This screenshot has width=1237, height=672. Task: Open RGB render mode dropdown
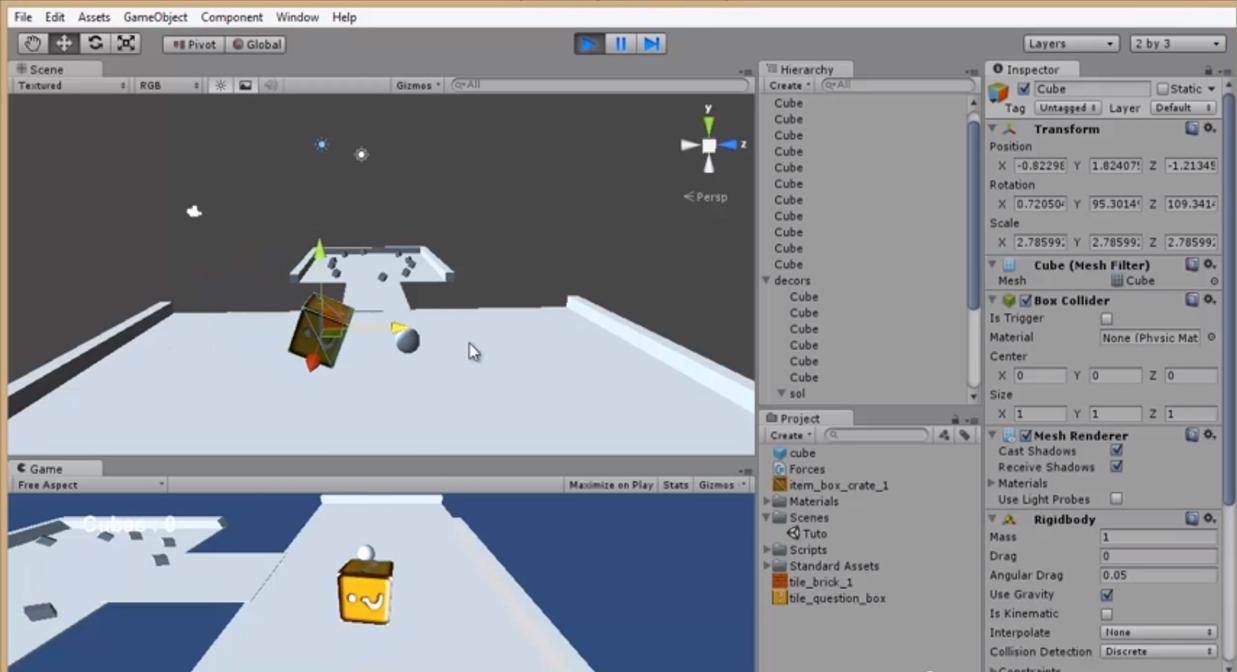pyautogui.click(x=169, y=86)
